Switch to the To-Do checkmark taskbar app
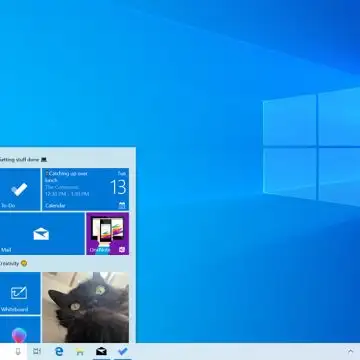 (x=123, y=351)
